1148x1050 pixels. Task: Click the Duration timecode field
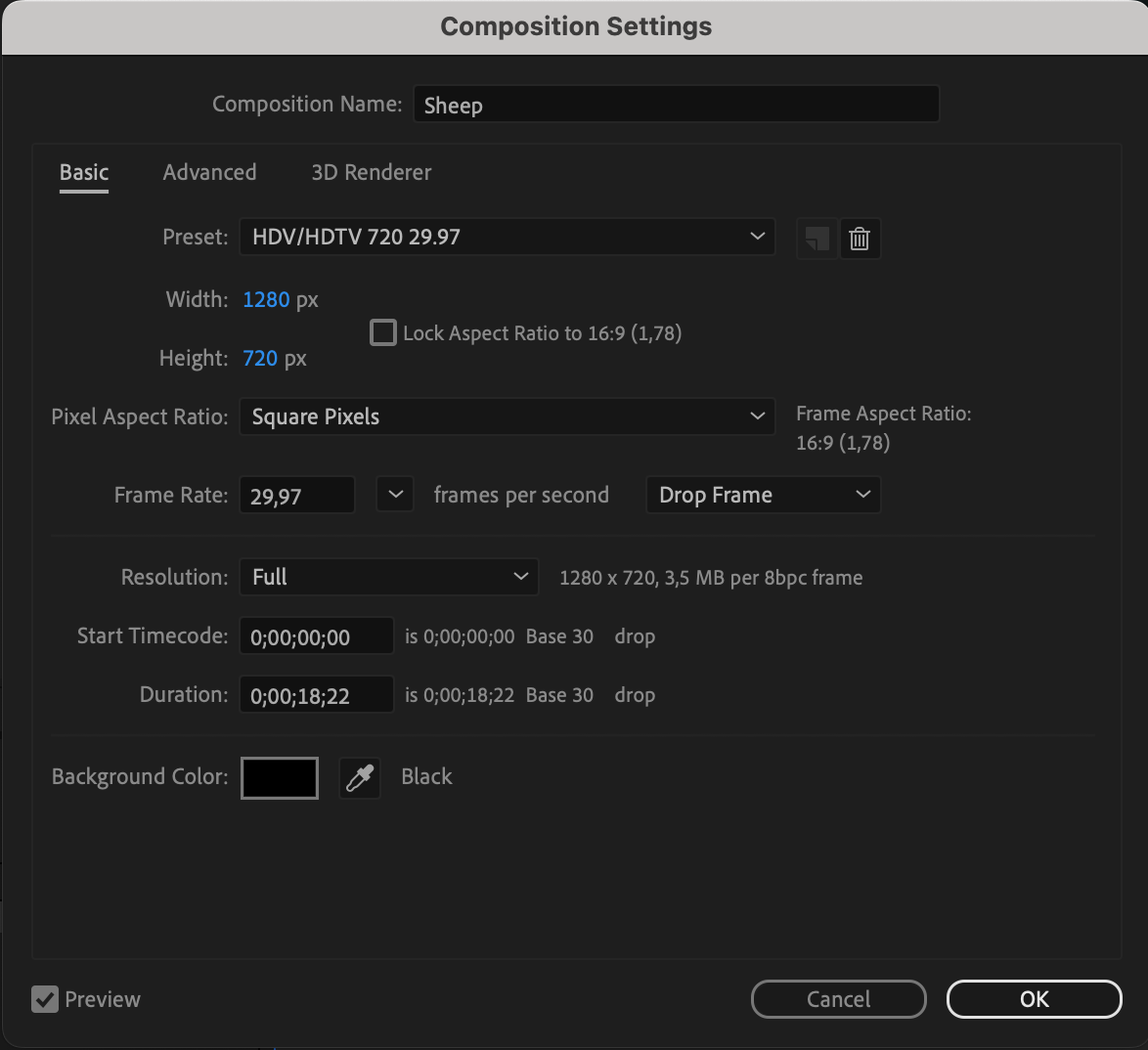tap(316, 695)
